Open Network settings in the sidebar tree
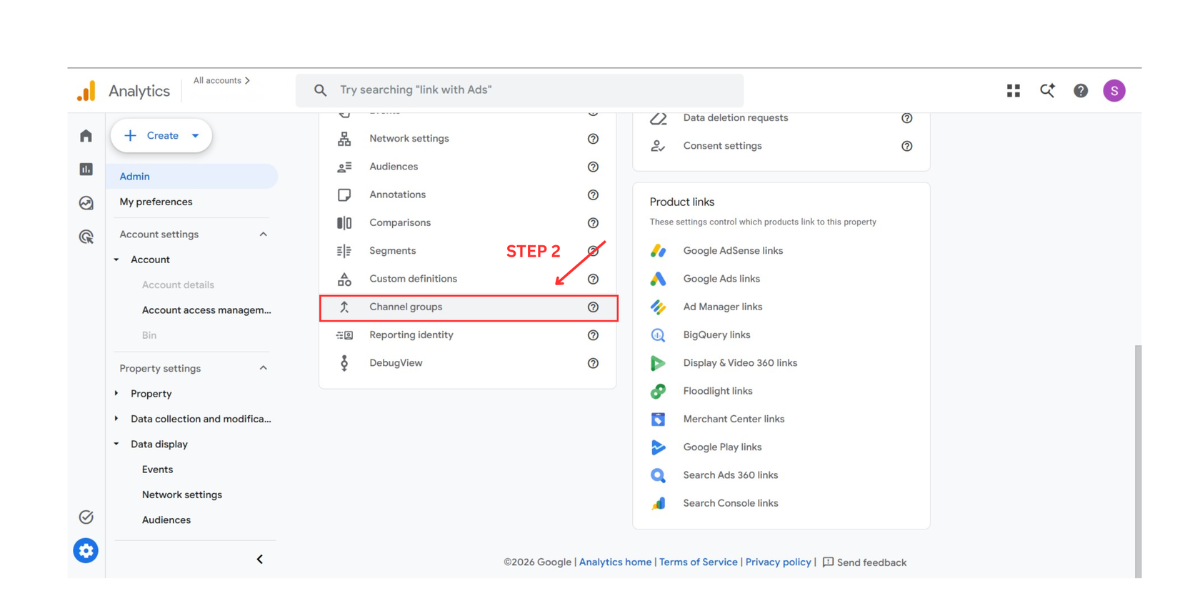Viewport: 1200px width, 600px height. [182, 495]
